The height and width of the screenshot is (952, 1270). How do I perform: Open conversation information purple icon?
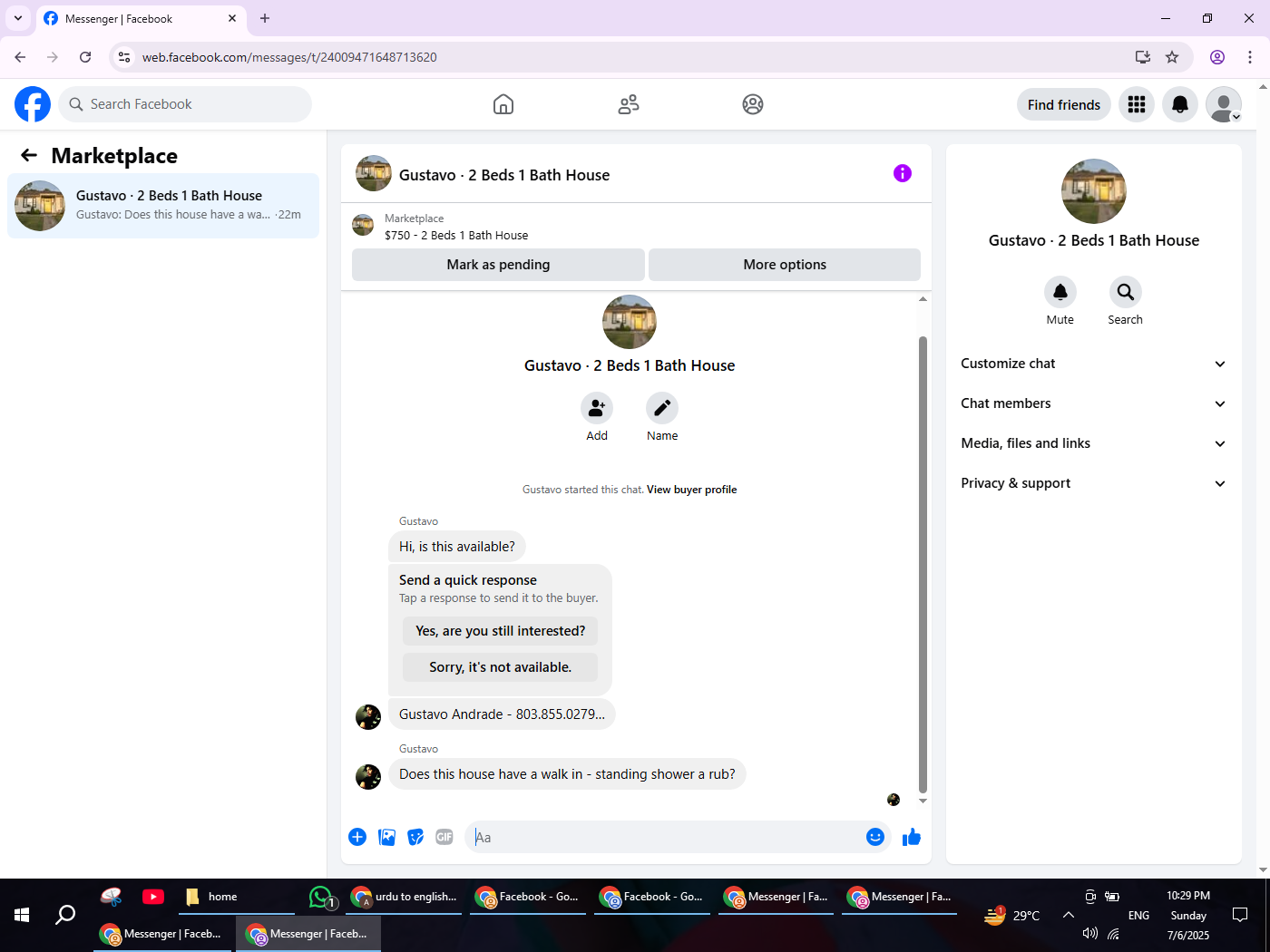[903, 173]
